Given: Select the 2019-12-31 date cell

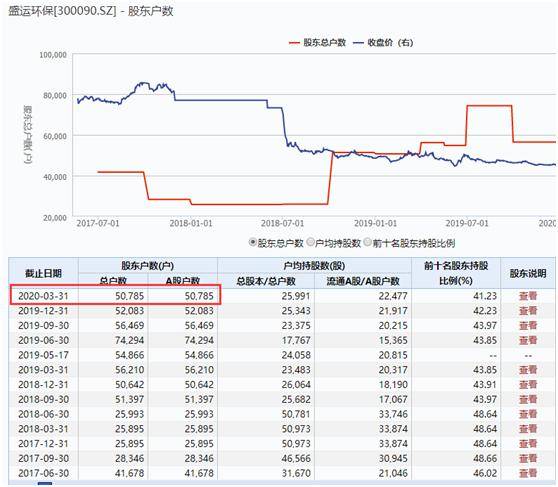Looking at the screenshot, I should [x=43, y=311].
